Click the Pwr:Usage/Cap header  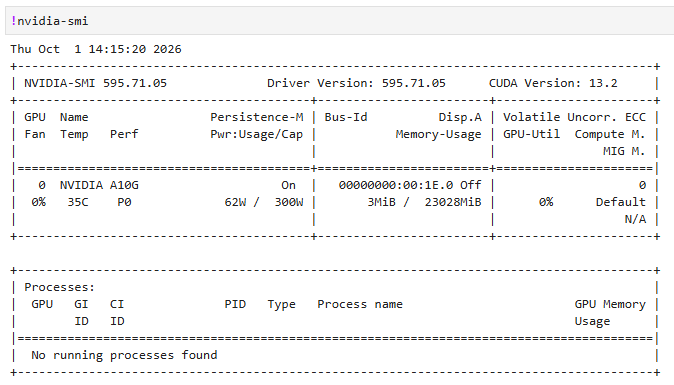[x=257, y=134]
